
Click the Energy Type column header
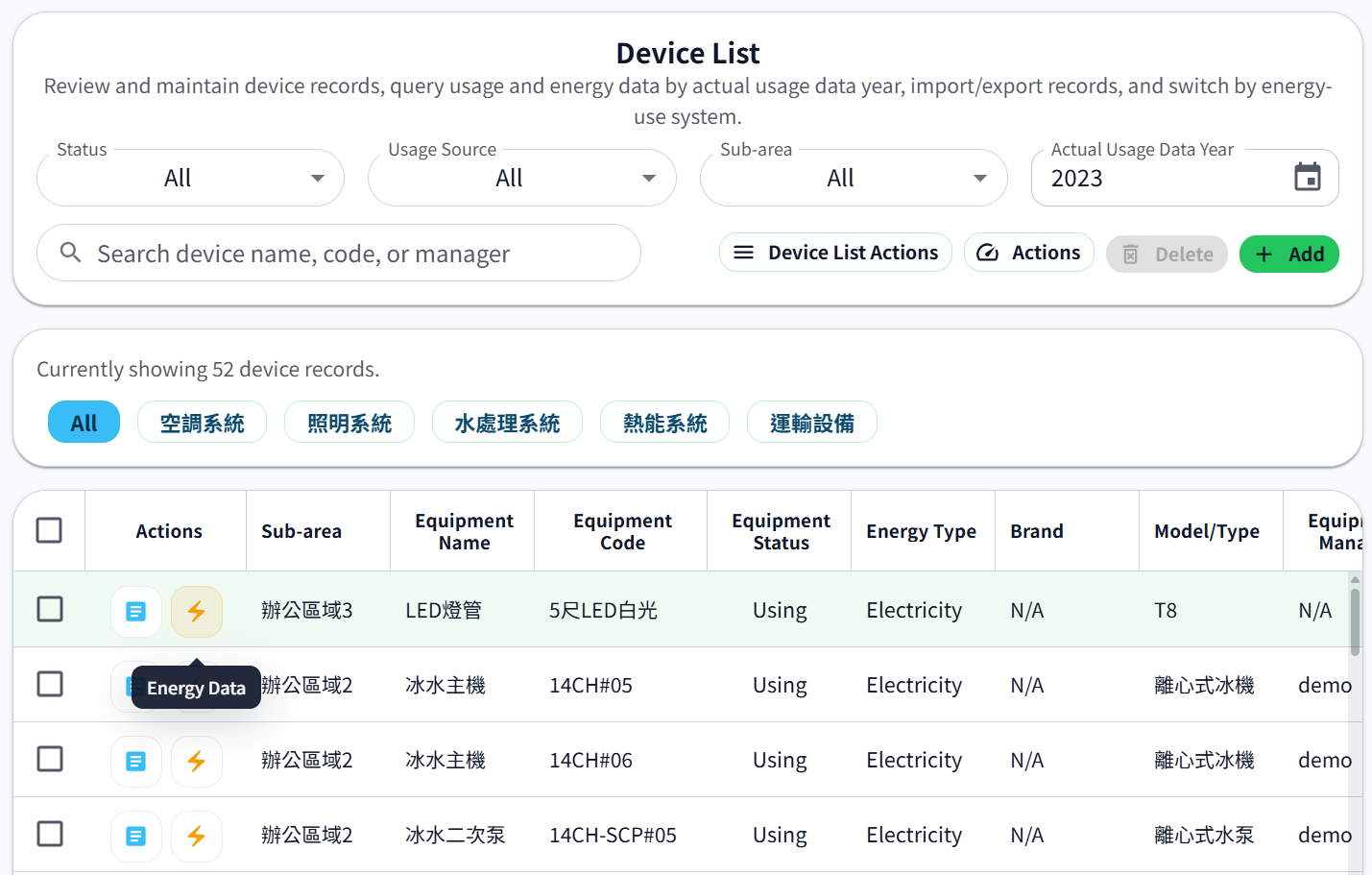point(921,531)
